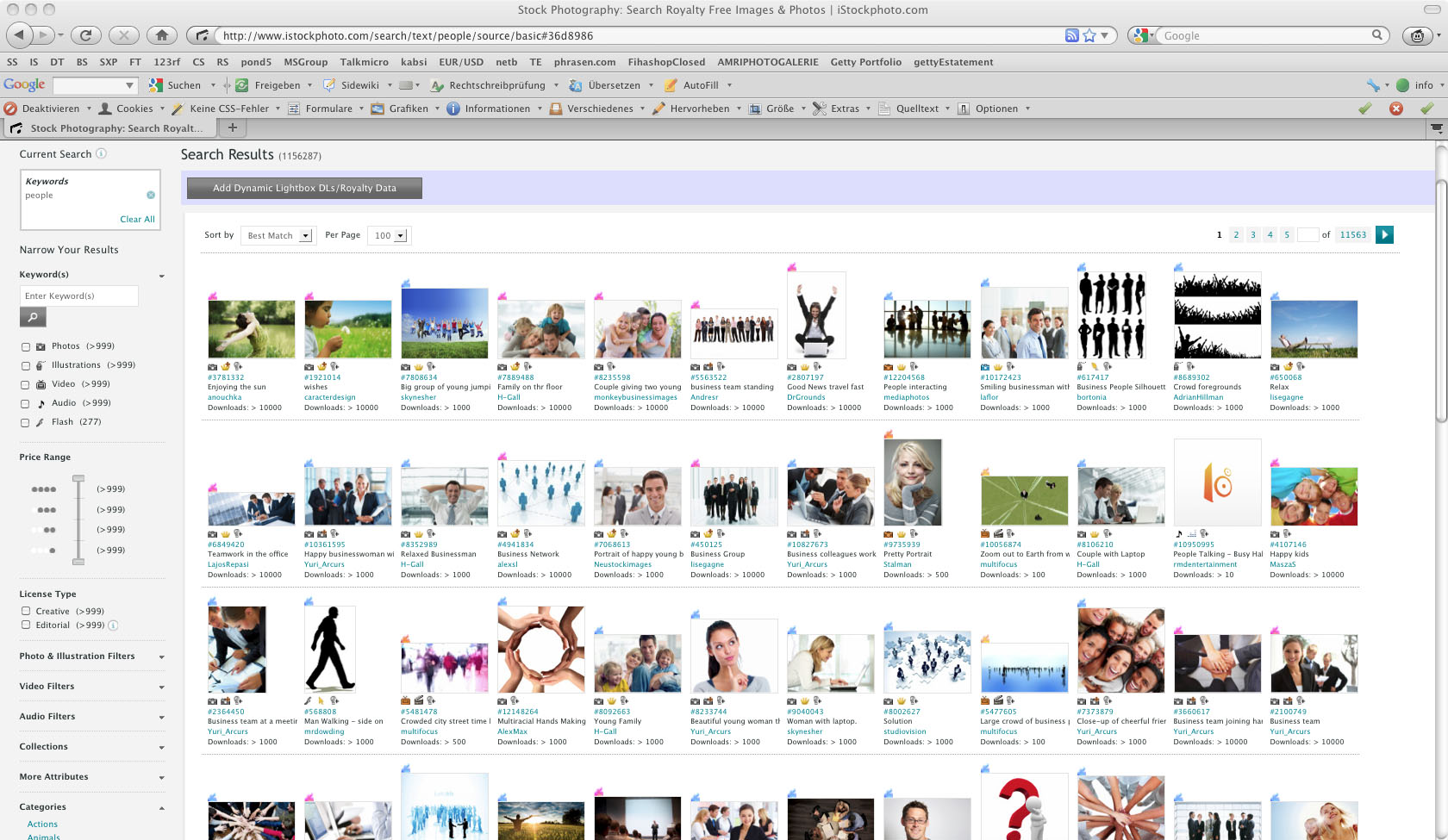Screen dimensions: 1448x840
Task: Reload the page with the refresh button
Action: 85,35
